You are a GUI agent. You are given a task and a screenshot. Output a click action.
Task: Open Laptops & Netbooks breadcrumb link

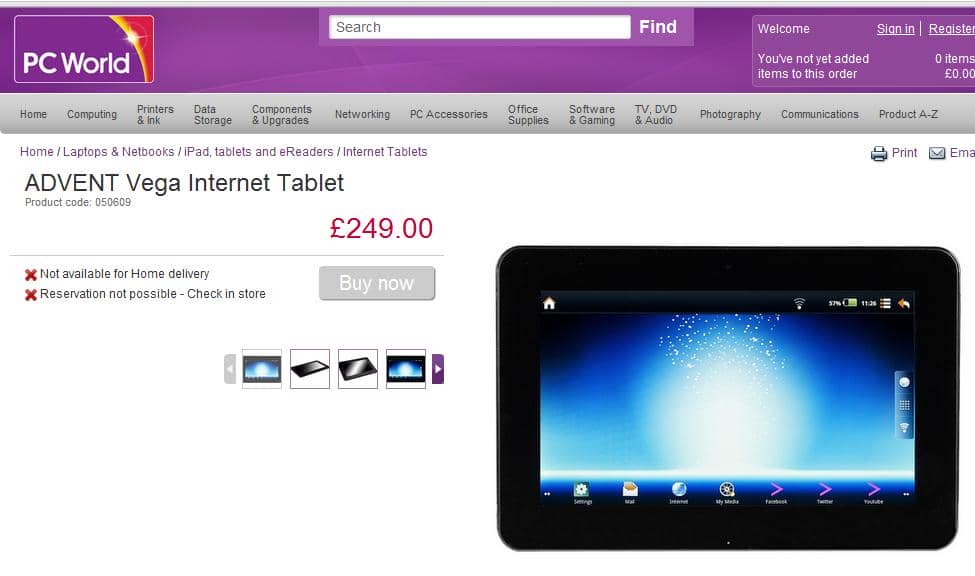(x=119, y=152)
